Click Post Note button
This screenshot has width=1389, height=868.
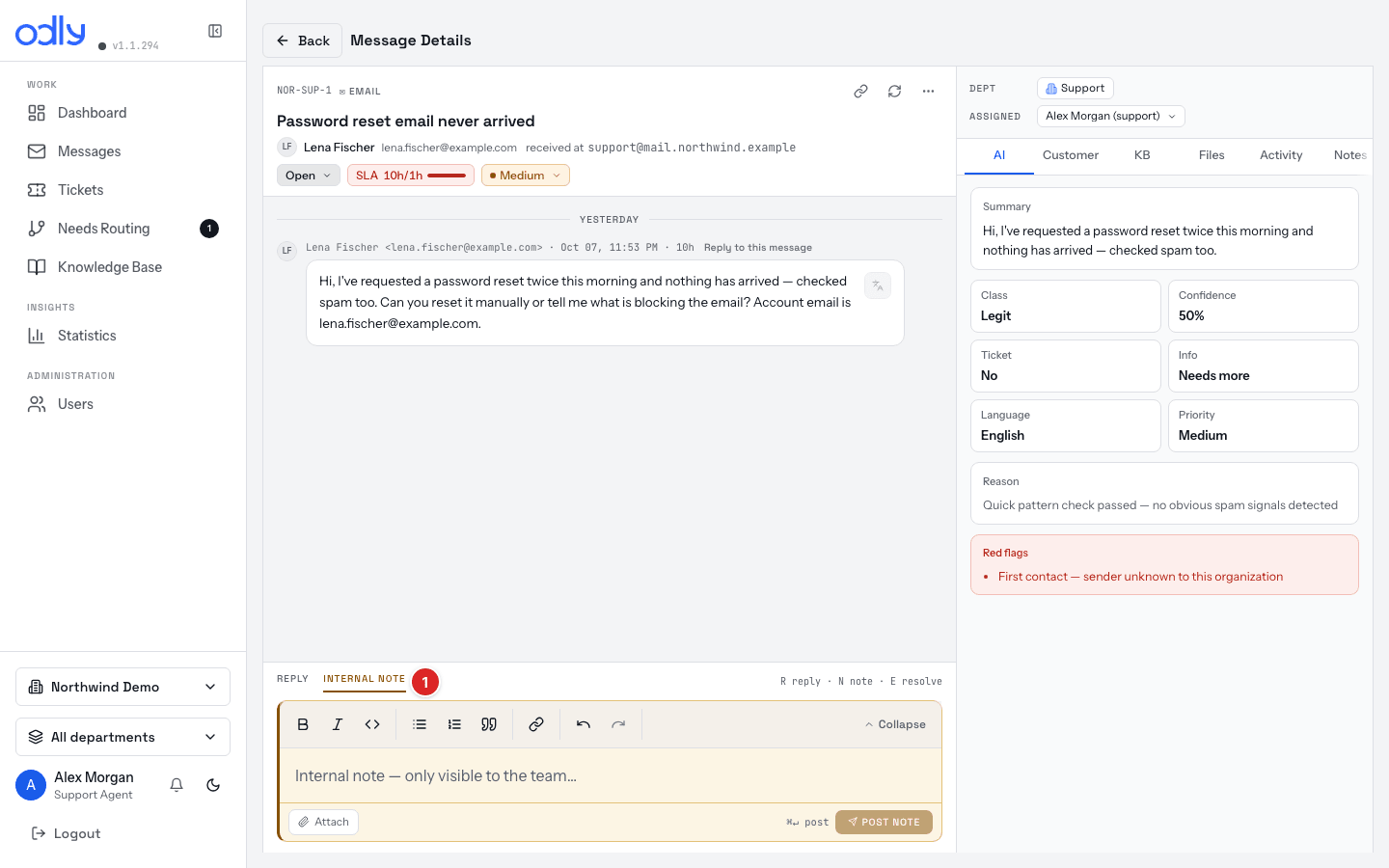884,822
